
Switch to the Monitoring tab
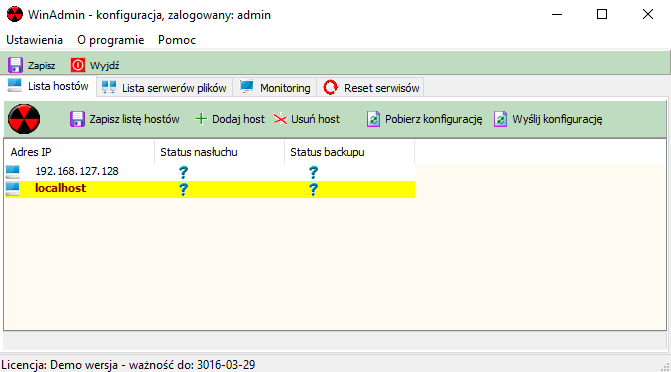point(275,88)
